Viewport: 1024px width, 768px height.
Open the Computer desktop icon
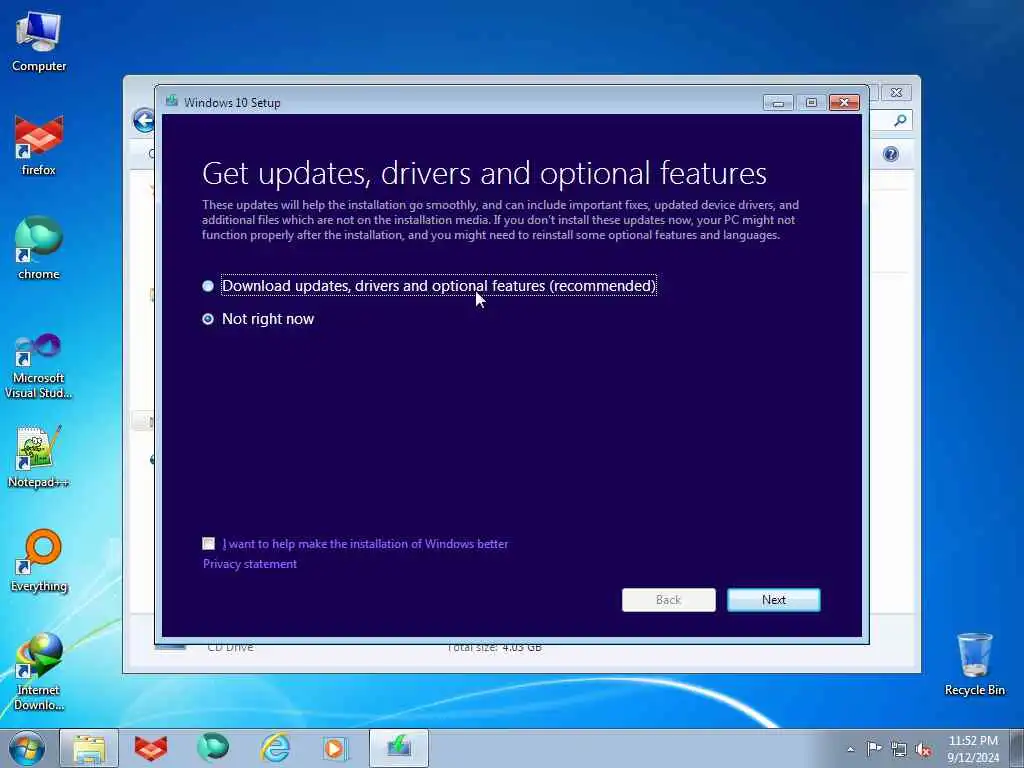click(39, 40)
